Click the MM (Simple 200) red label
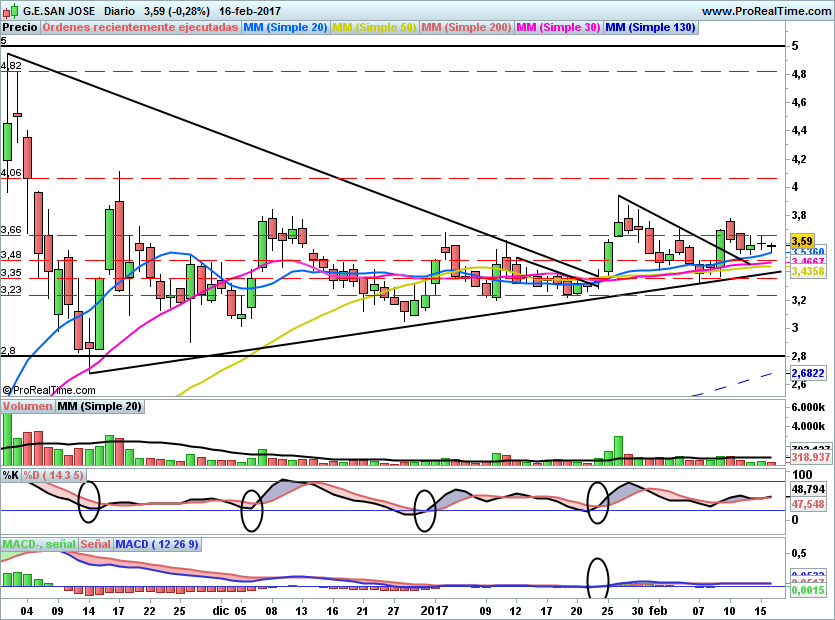 pyautogui.click(x=466, y=27)
